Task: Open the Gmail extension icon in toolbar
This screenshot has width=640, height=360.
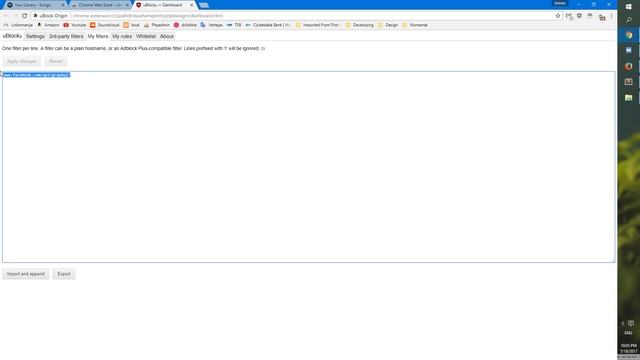Action: click(569, 16)
